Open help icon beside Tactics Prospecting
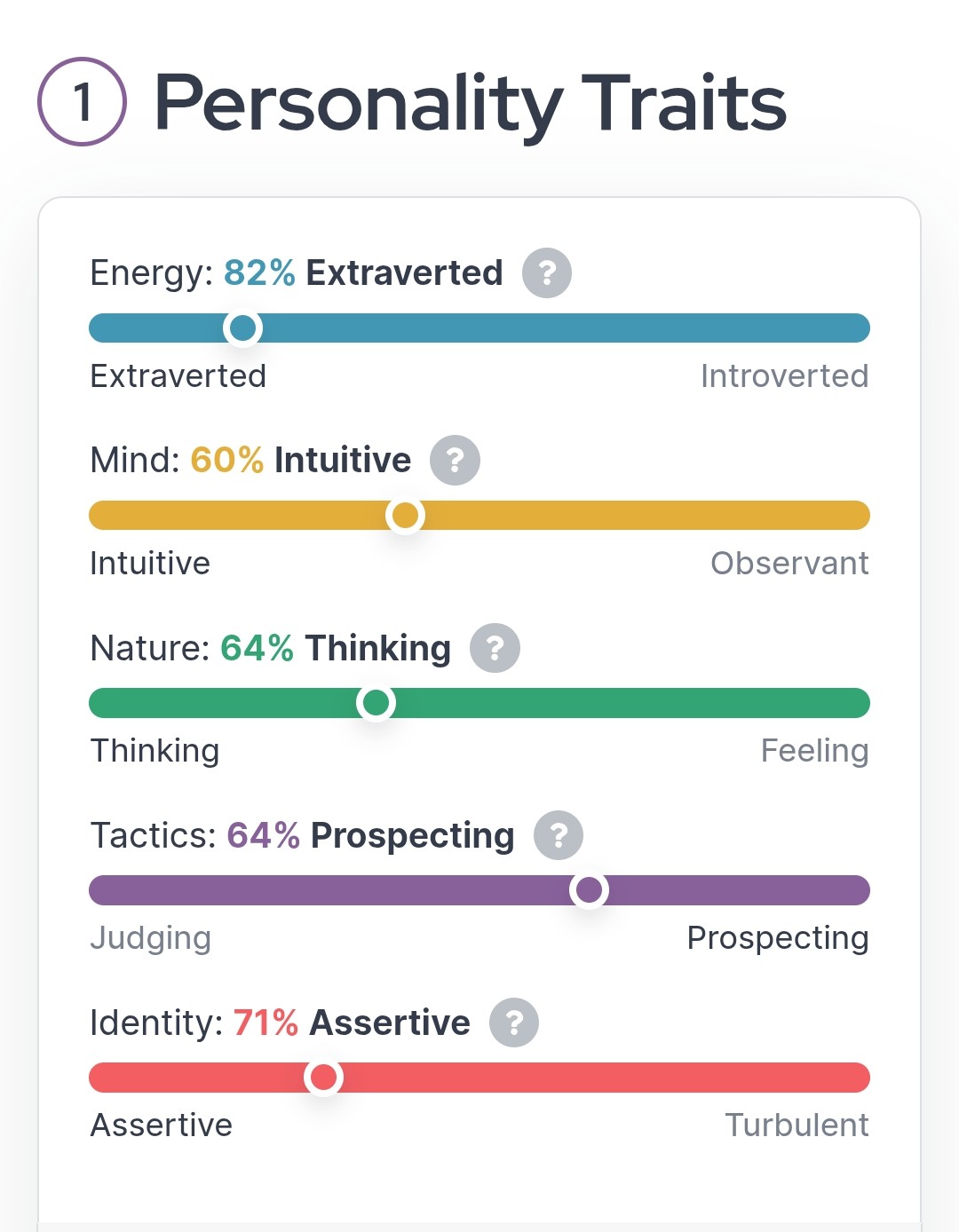Viewport: 959px width, 1232px height. [x=559, y=835]
